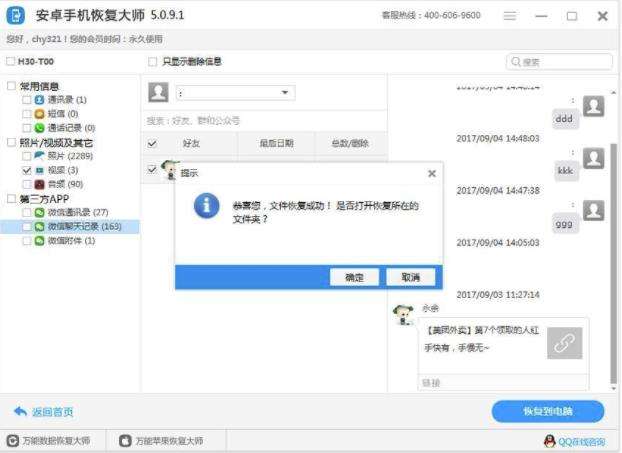The height and width of the screenshot is (453, 622).
Task: Click the chat panel vertical scrollbar
Action: point(614,262)
